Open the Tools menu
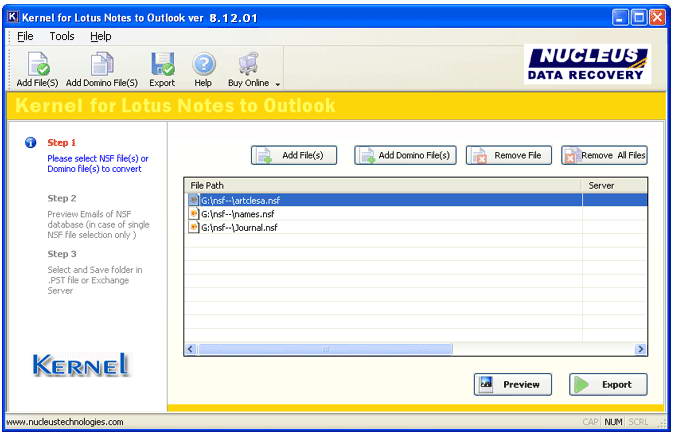Viewport: 673px width, 434px height. pyautogui.click(x=62, y=36)
